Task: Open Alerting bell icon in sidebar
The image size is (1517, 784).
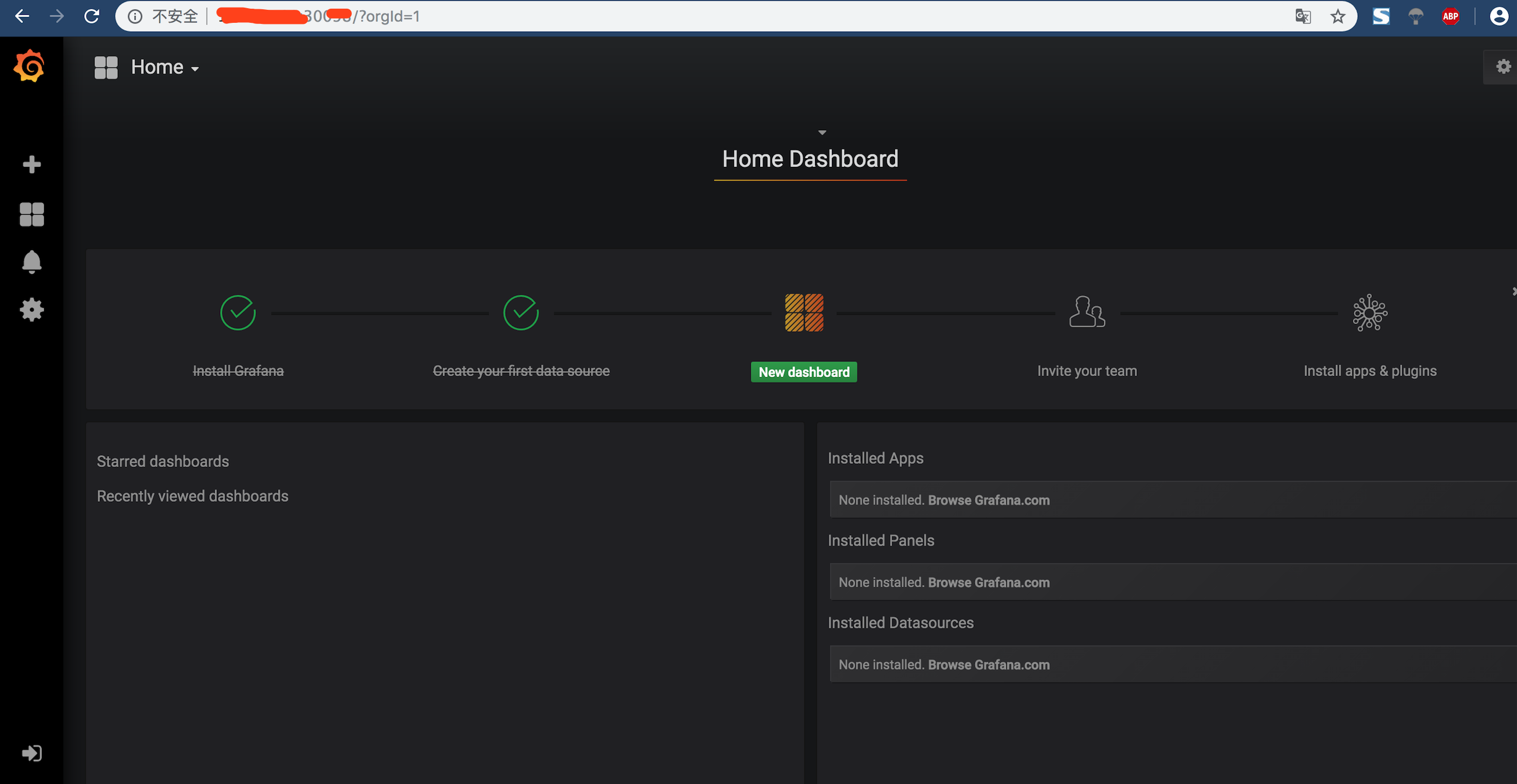Action: coord(32,262)
